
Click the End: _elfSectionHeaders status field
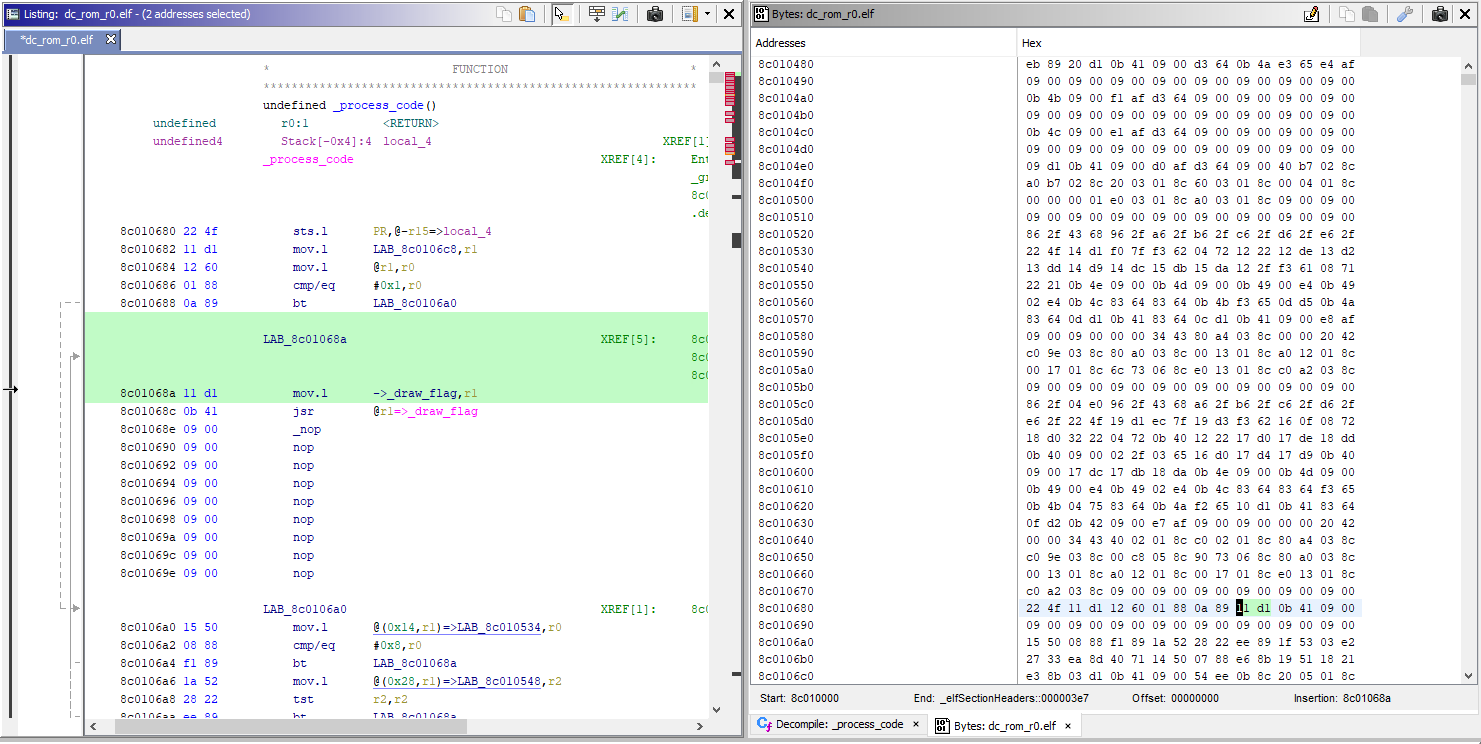[x=1001, y=698]
